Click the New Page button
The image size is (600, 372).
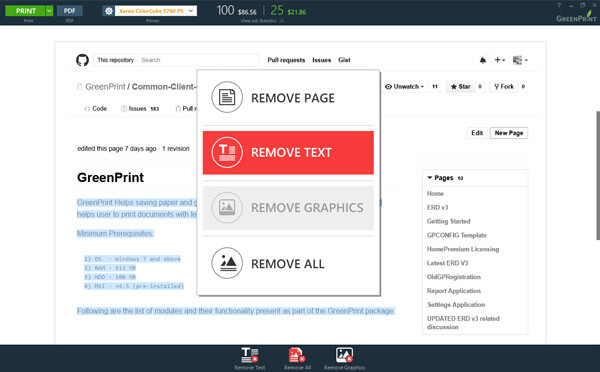509,133
